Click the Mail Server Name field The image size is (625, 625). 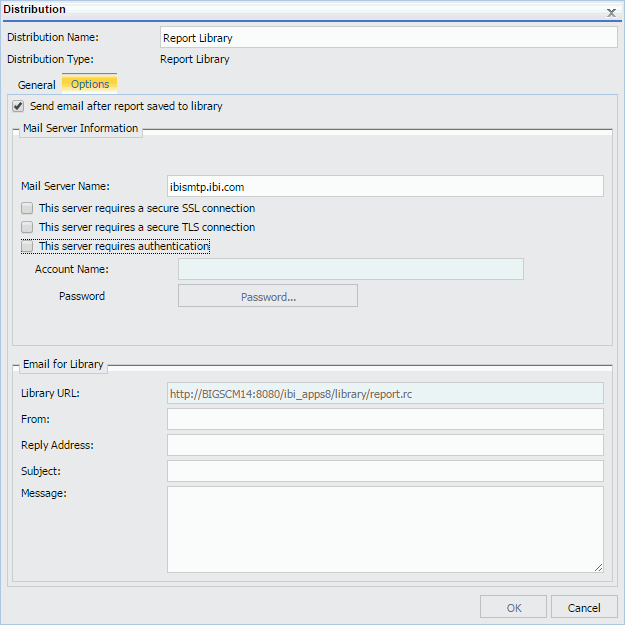385,186
